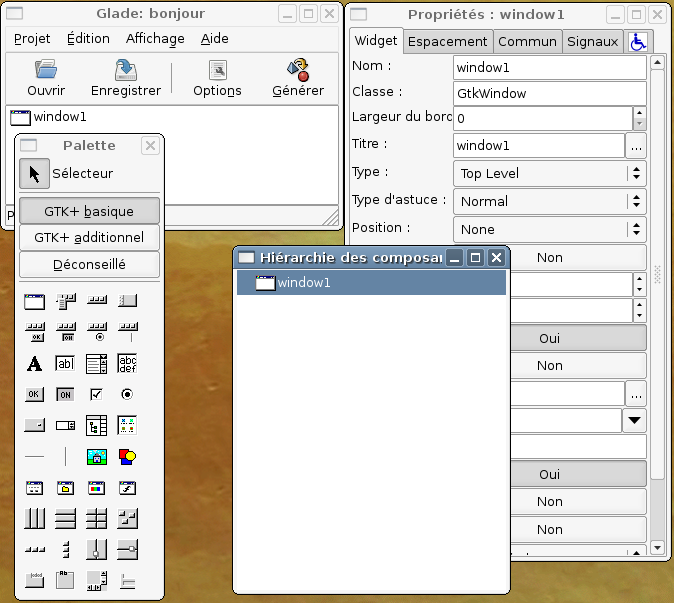Click the ellipsis button beside Titre field

coord(636,145)
